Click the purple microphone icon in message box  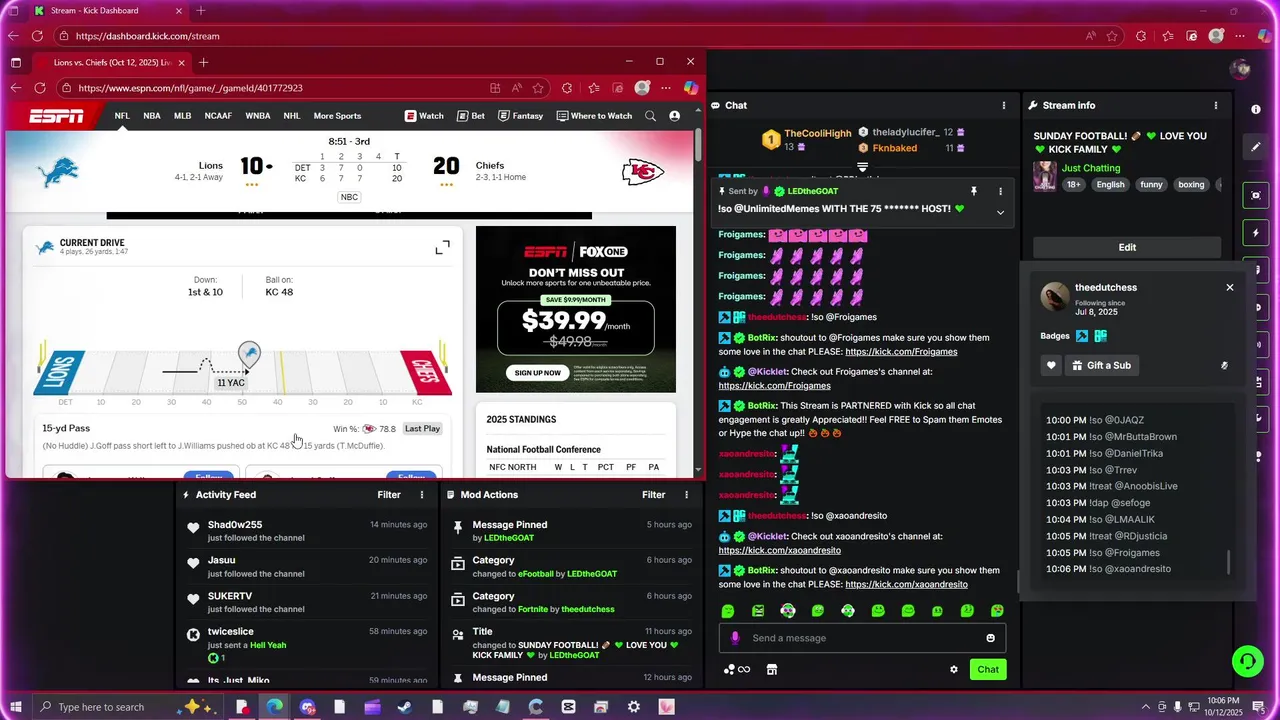point(735,638)
